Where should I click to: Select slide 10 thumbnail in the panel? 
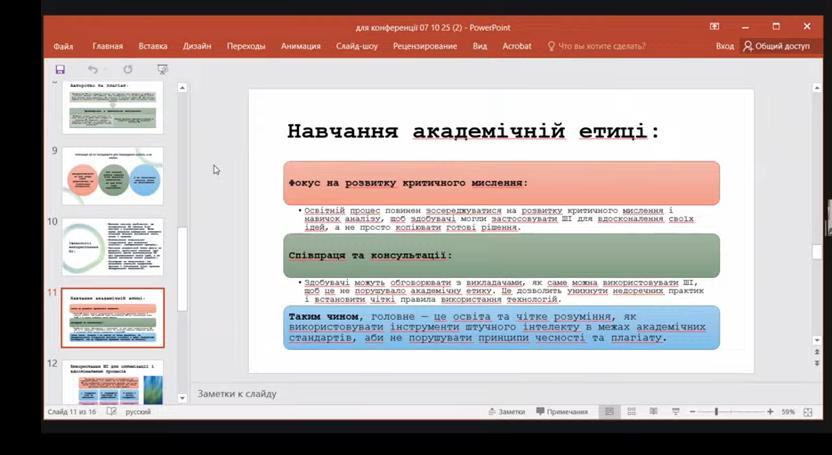click(x=112, y=246)
